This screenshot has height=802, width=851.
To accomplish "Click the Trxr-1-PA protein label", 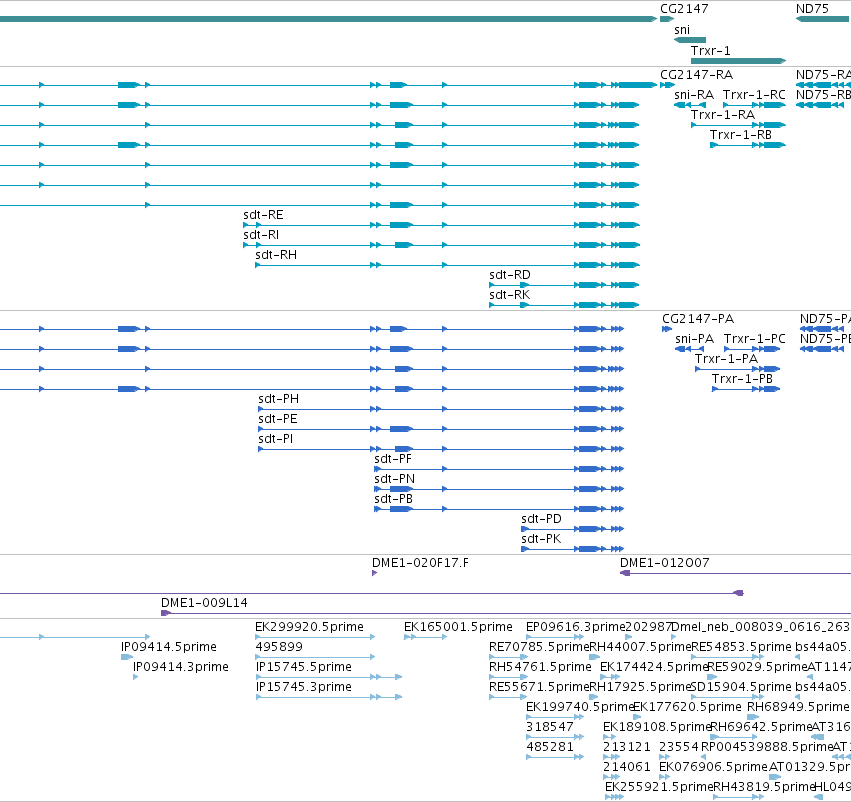I will [x=726, y=359].
